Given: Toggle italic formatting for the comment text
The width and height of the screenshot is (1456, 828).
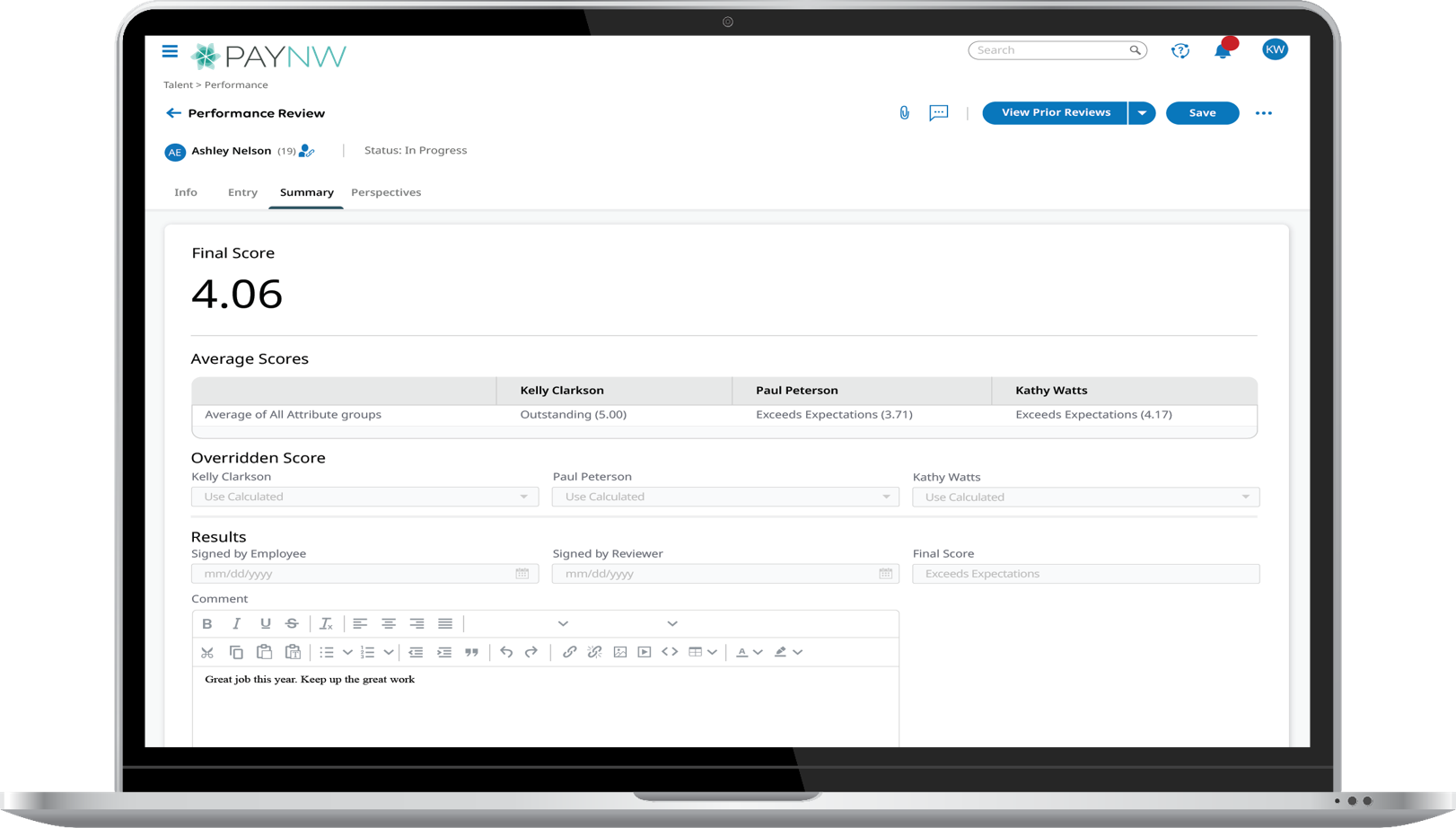Looking at the screenshot, I should tap(236, 623).
